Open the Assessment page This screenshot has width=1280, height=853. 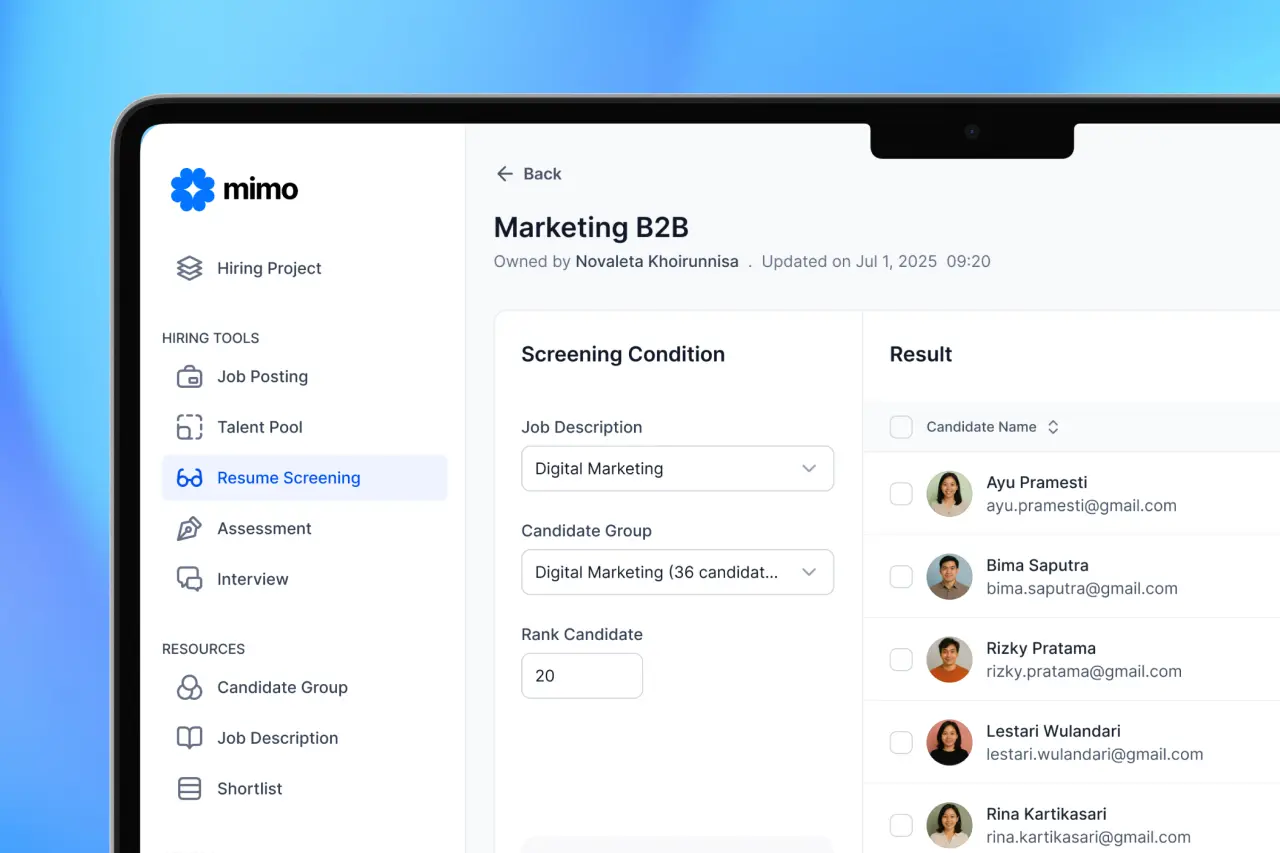[304, 529]
